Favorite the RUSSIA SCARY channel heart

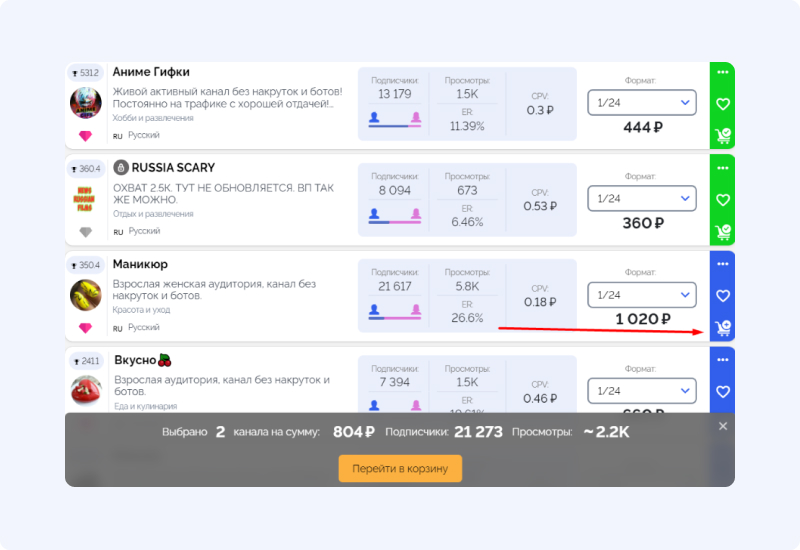[723, 199]
